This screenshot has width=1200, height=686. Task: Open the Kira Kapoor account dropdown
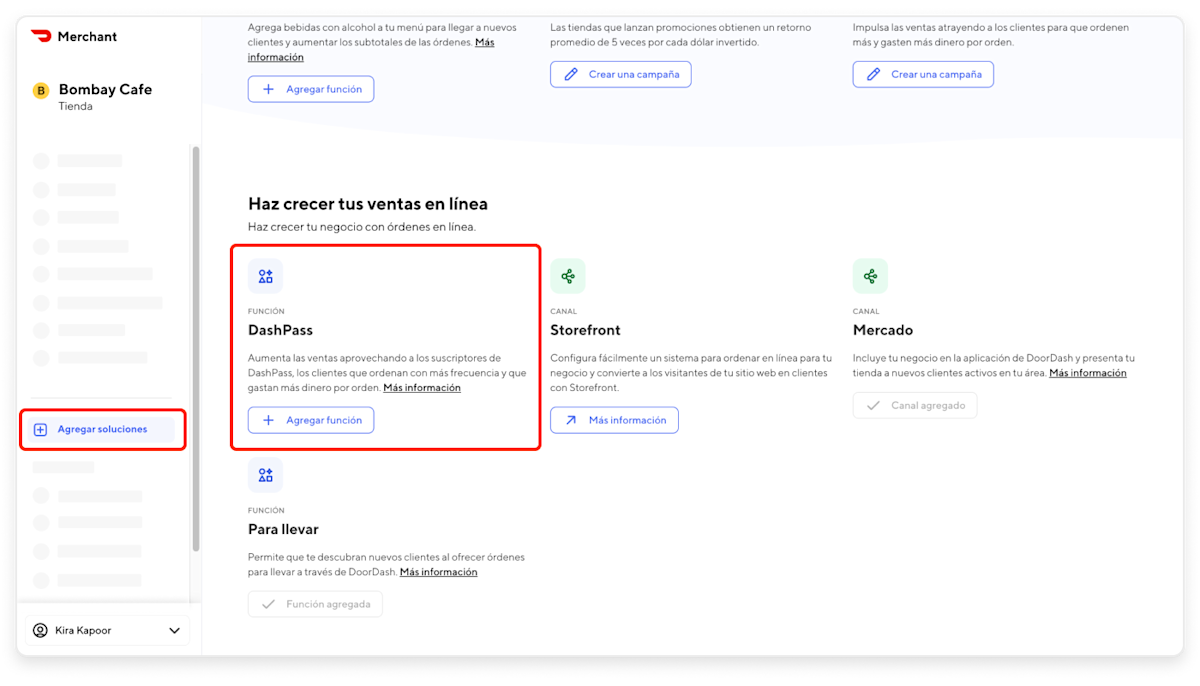point(106,631)
